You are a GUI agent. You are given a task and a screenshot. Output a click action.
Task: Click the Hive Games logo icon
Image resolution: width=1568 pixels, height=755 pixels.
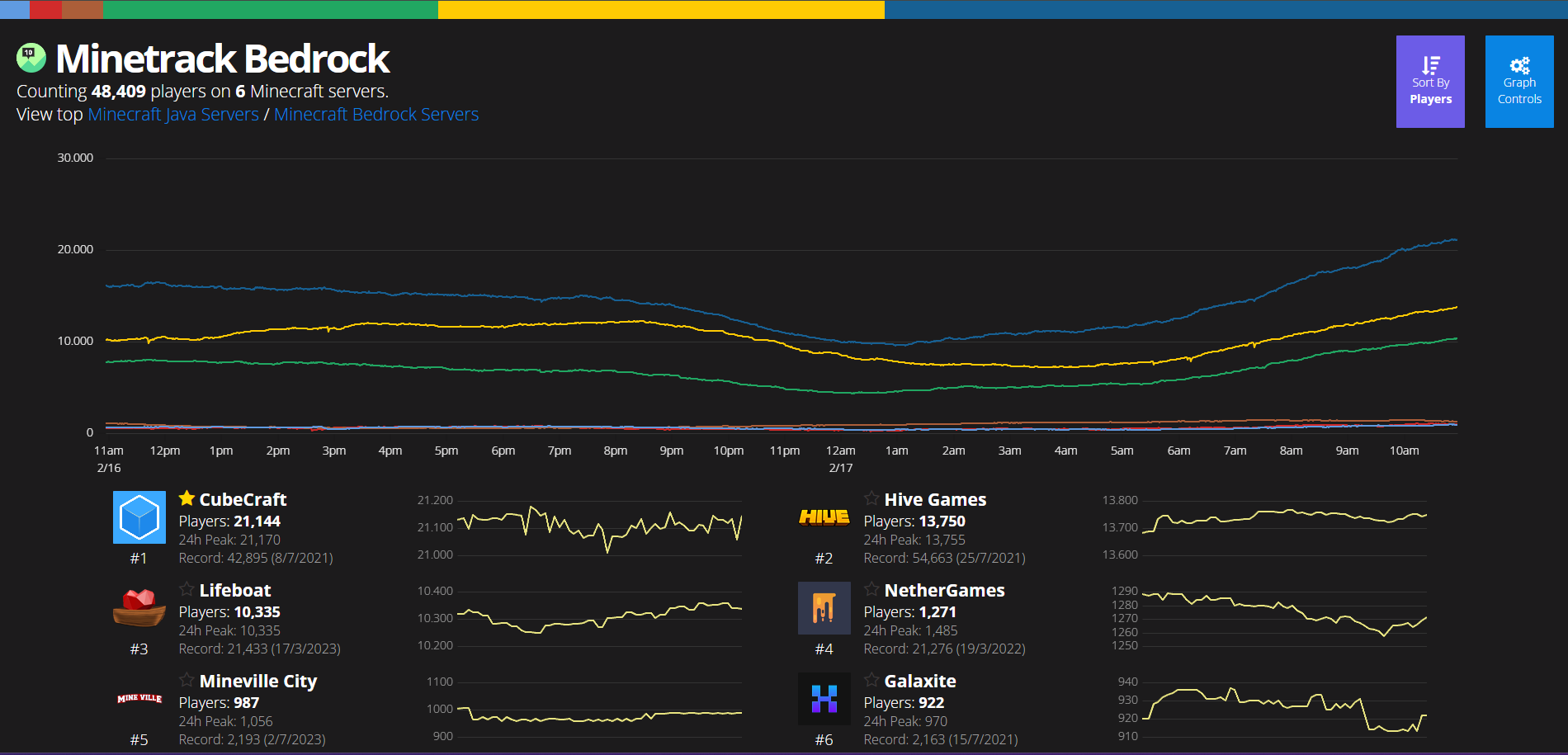pos(824,517)
